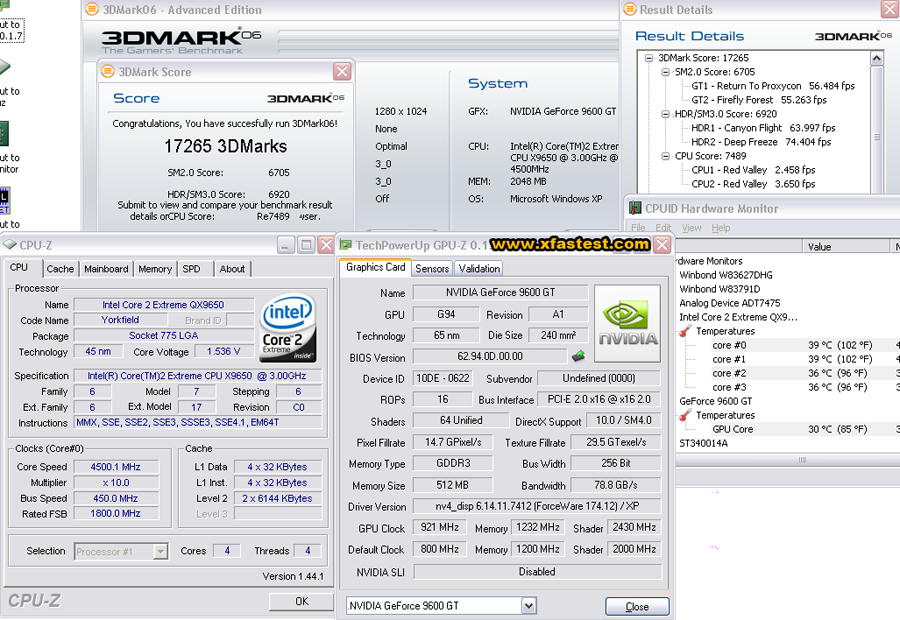Click the Value column header in Hardware Monitor
Screen dimensions: 900x620
point(845,247)
